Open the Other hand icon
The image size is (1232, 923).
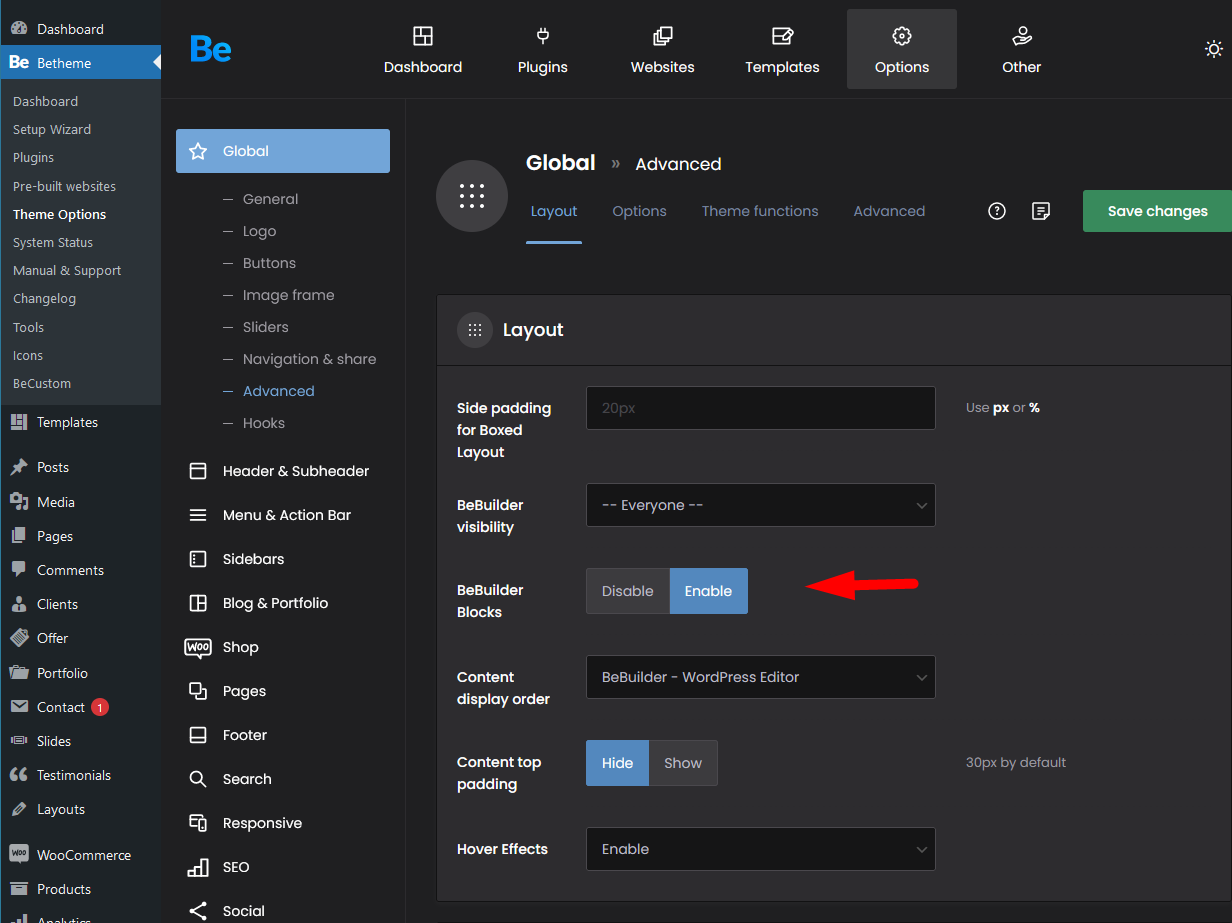[x=1022, y=37]
